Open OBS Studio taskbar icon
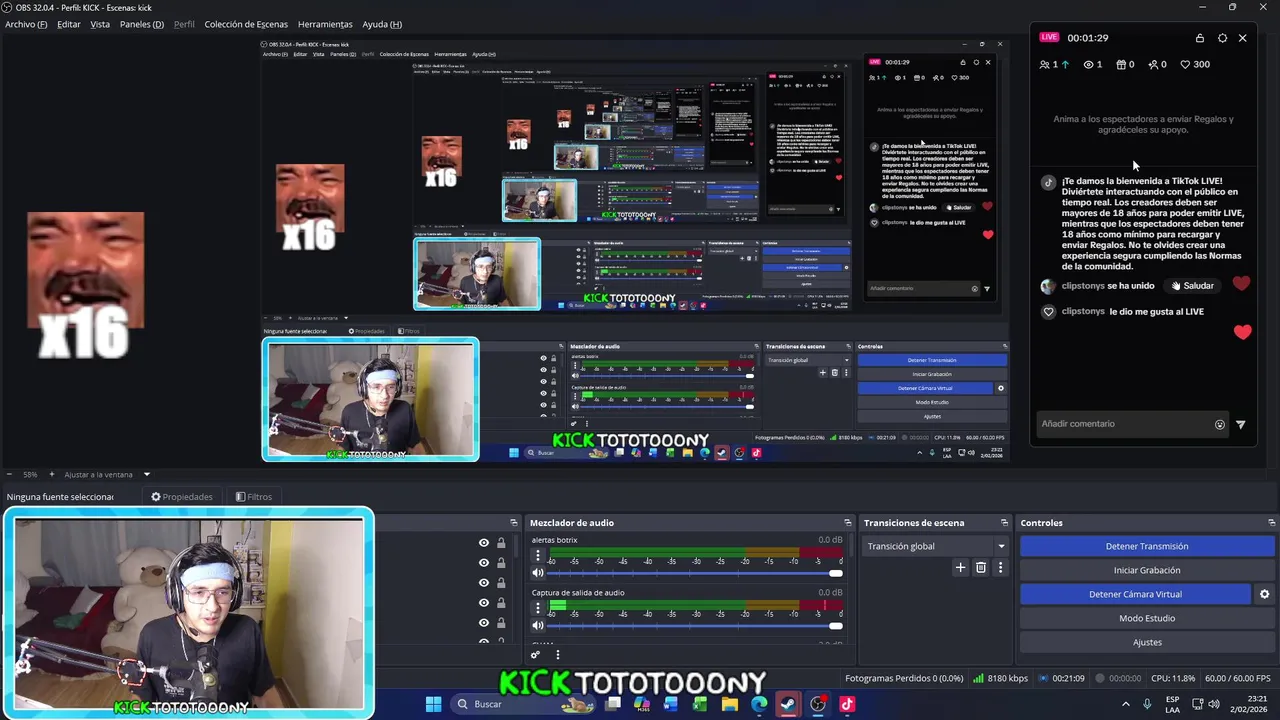The height and width of the screenshot is (720, 1280). 818,704
